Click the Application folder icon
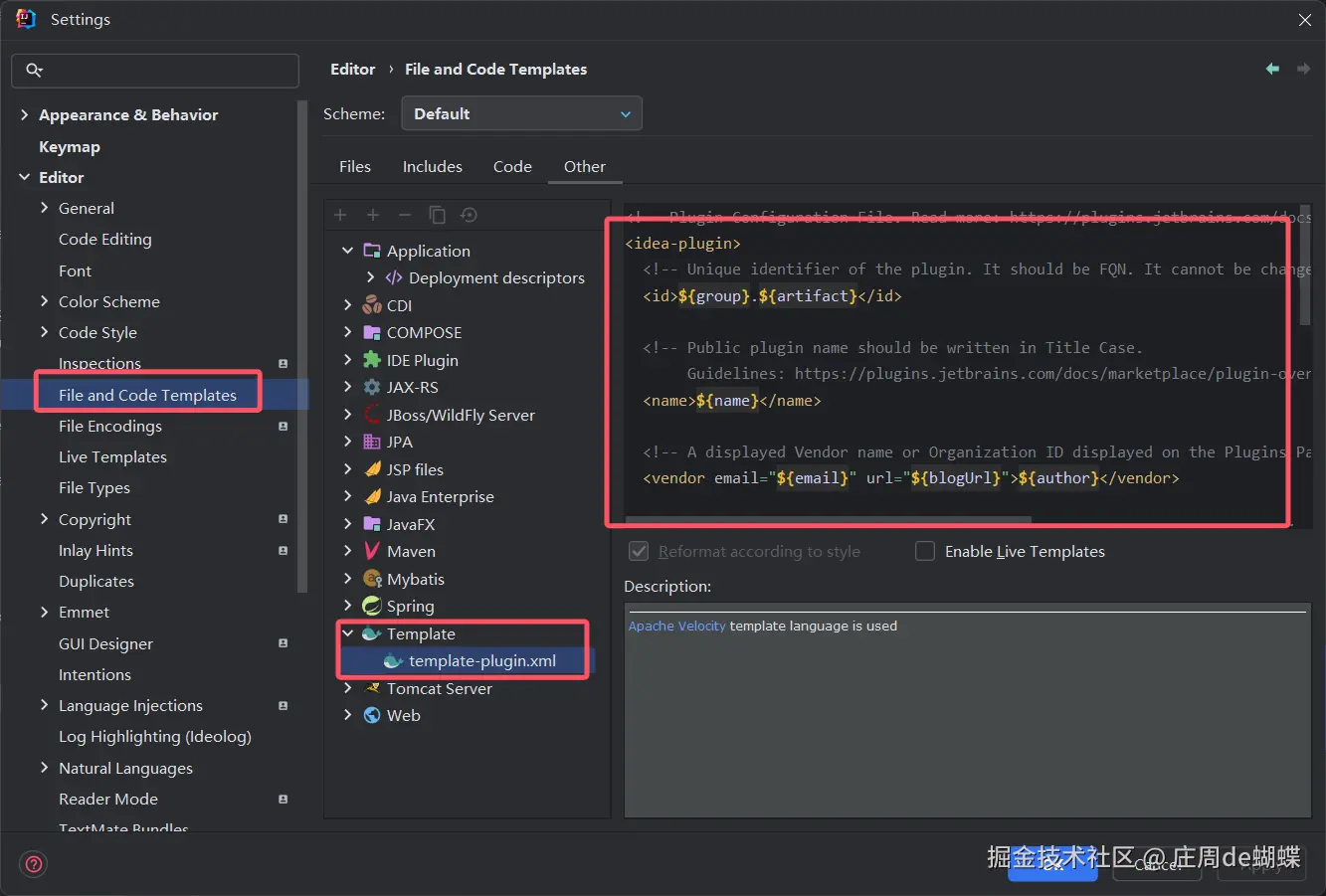Screen dimensions: 1326x896 pyautogui.click(x=372, y=251)
